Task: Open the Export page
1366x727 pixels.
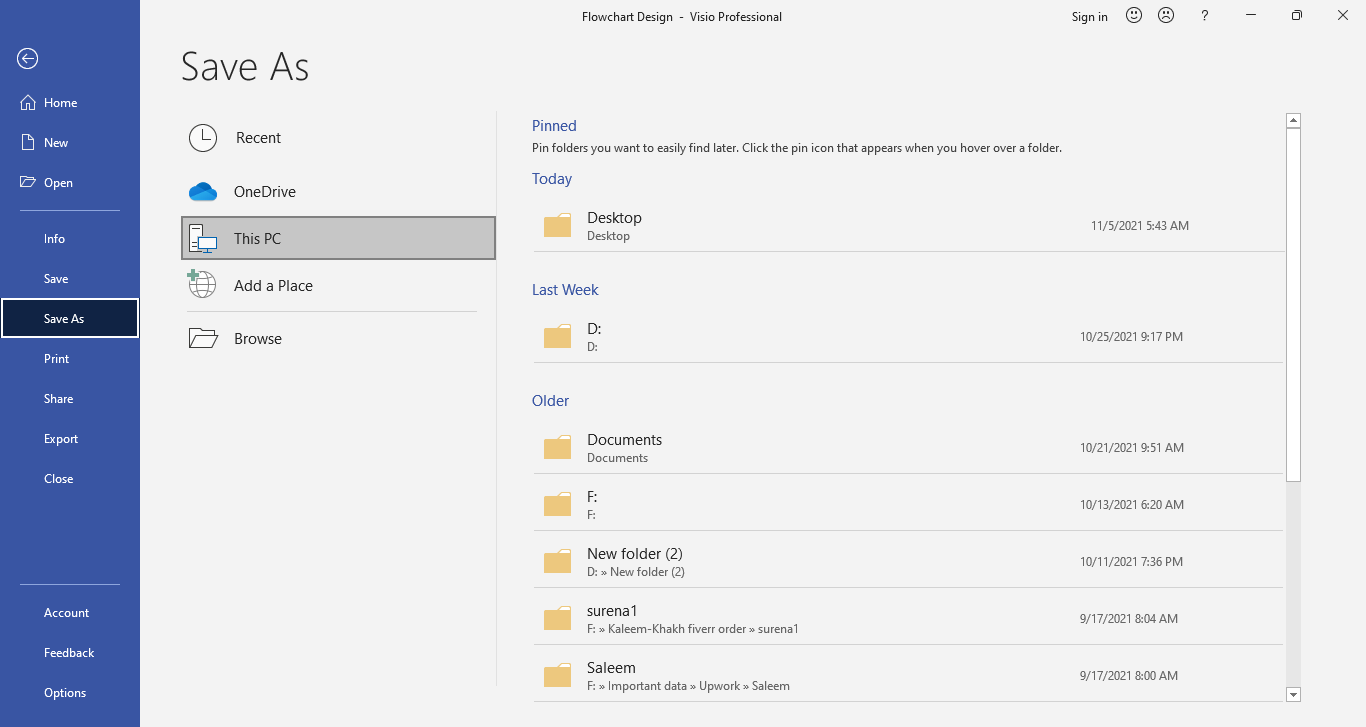Action: coord(70,439)
